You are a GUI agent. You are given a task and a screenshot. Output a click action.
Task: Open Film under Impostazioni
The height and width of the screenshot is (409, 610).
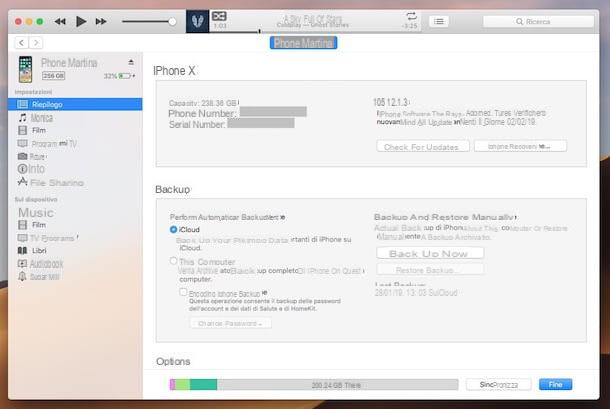(75, 130)
